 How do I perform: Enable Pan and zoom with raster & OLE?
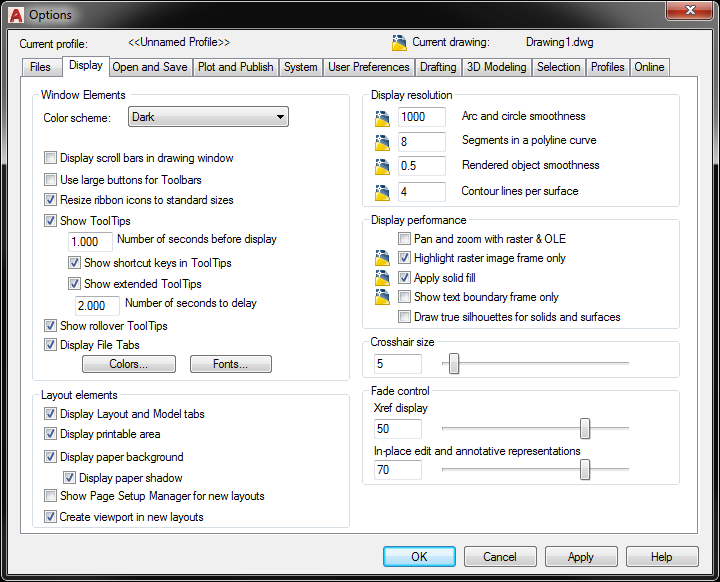(x=404, y=238)
